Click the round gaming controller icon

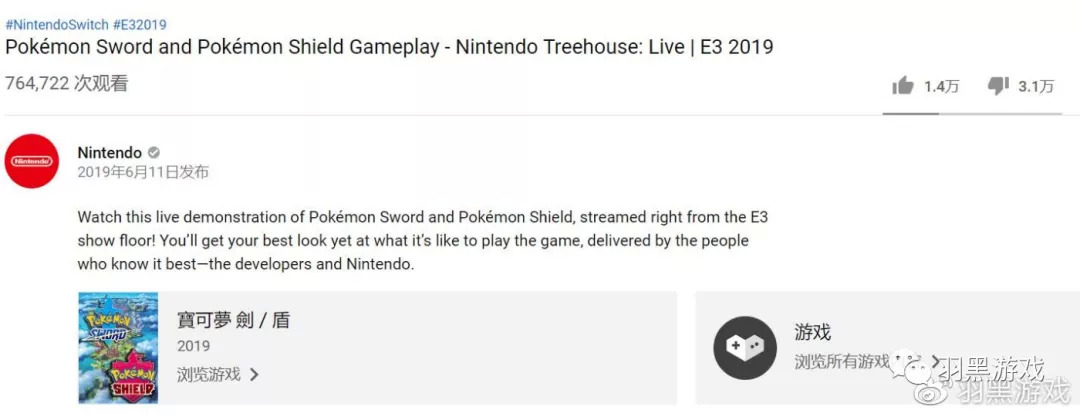pos(745,347)
